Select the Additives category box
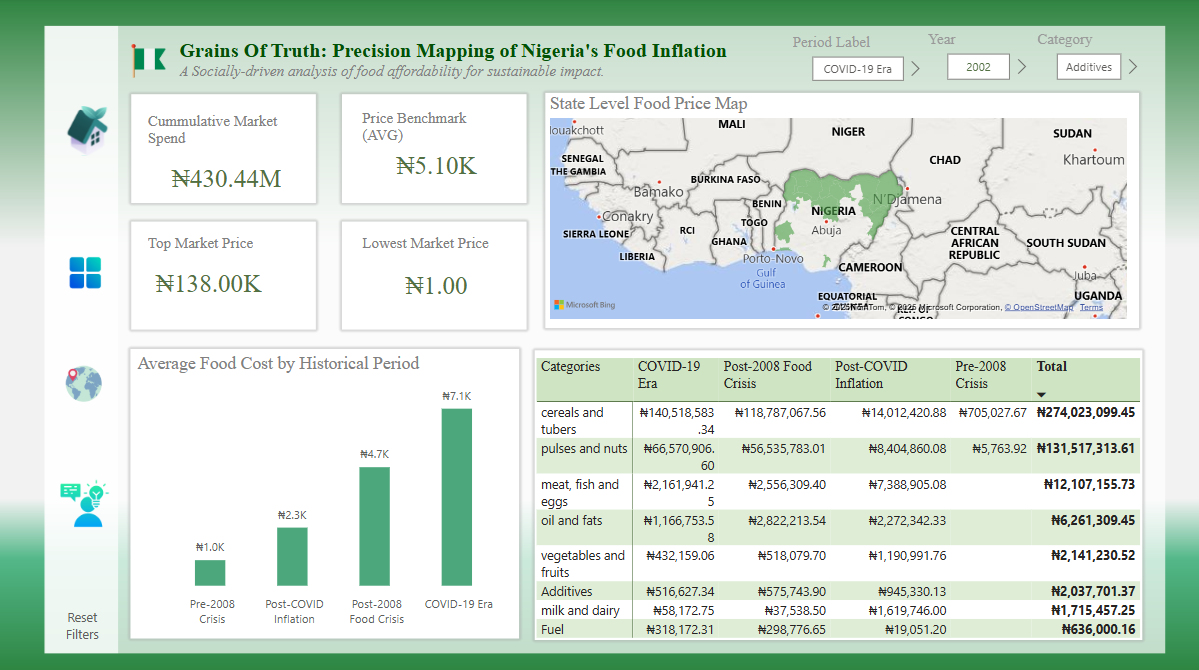This screenshot has width=1199, height=670. [x=1089, y=67]
